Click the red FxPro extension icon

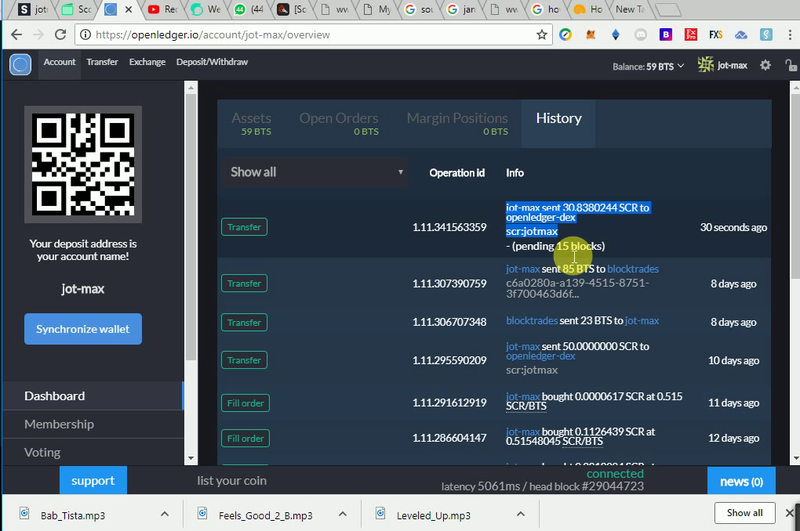click(691, 35)
